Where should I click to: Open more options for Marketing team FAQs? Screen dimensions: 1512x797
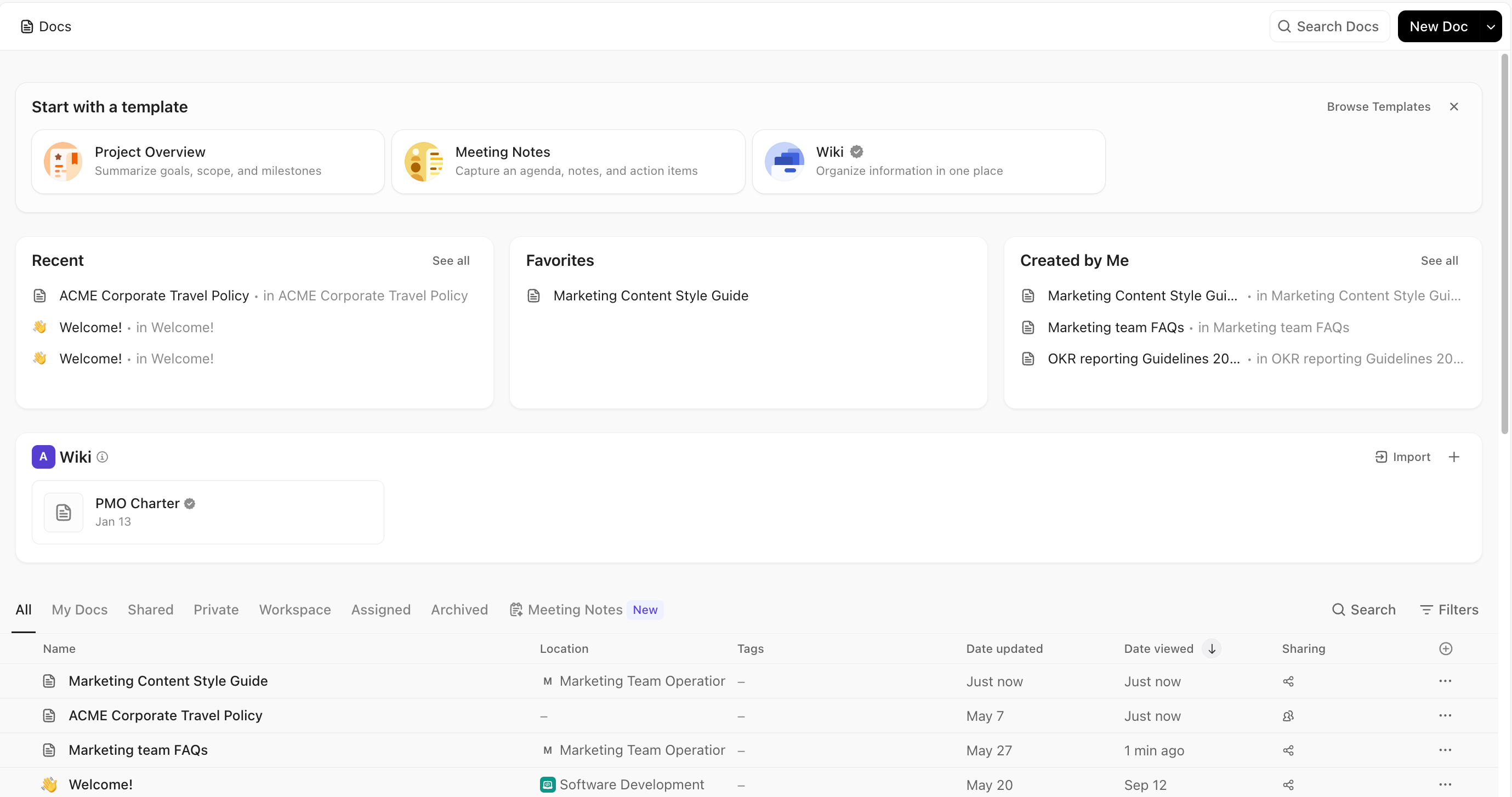(1445, 749)
